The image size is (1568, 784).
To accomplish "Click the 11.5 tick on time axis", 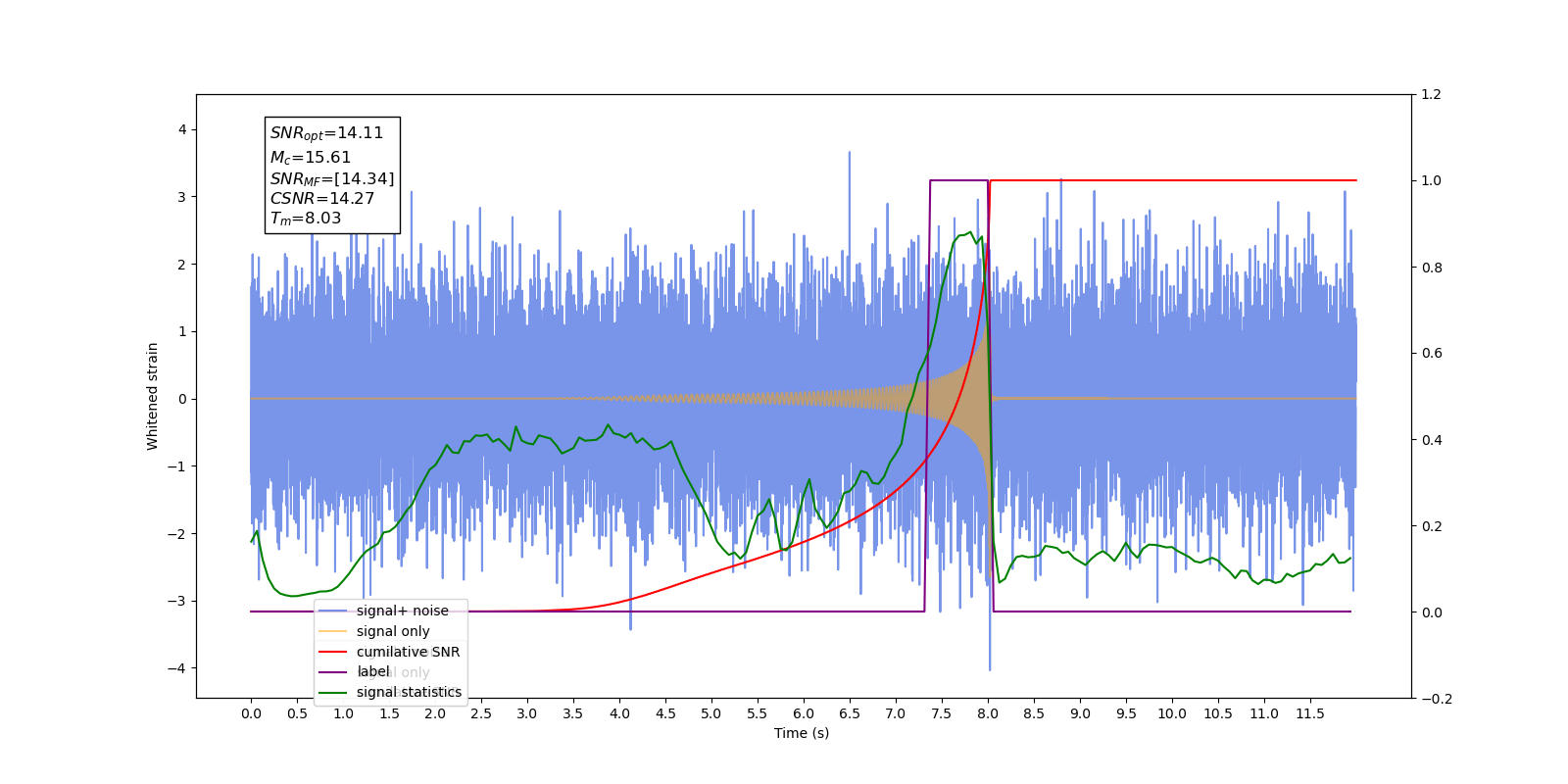I will coord(1310,713).
